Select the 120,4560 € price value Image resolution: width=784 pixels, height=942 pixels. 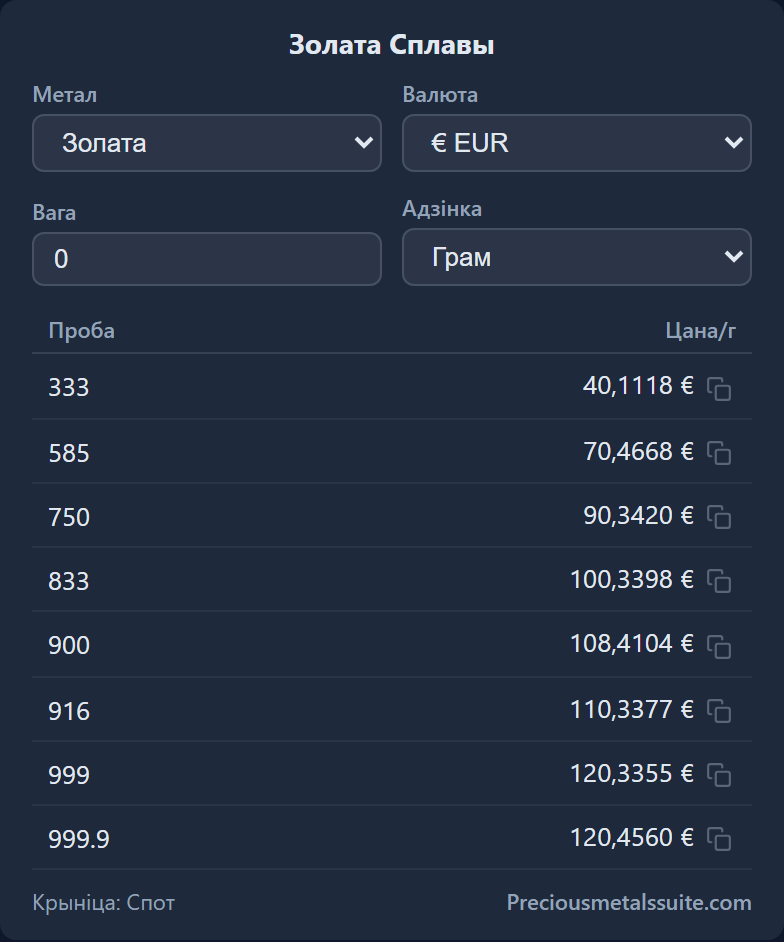pyautogui.click(x=631, y=837)
